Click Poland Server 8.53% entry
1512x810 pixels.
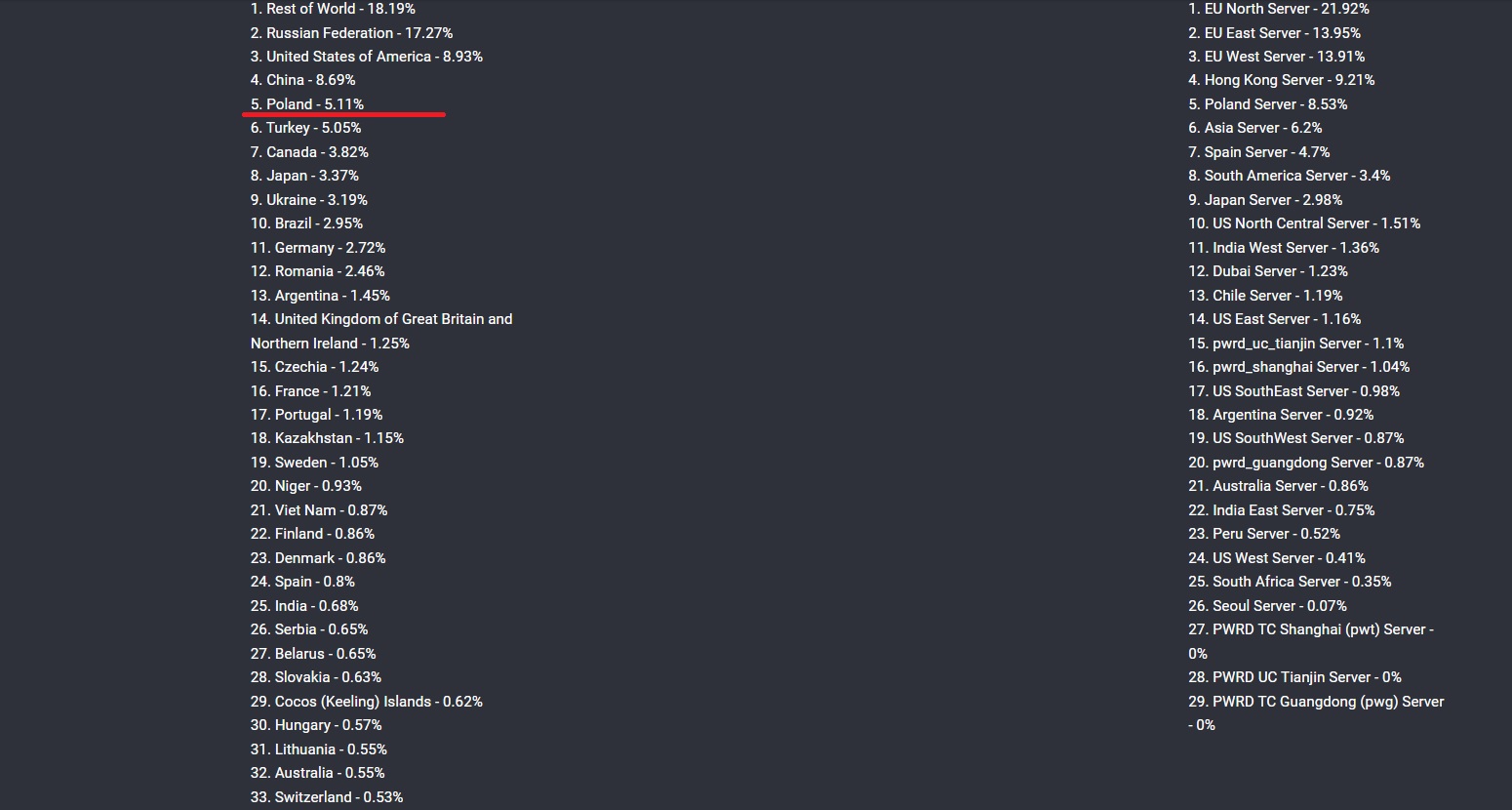tap(1267, 104)
